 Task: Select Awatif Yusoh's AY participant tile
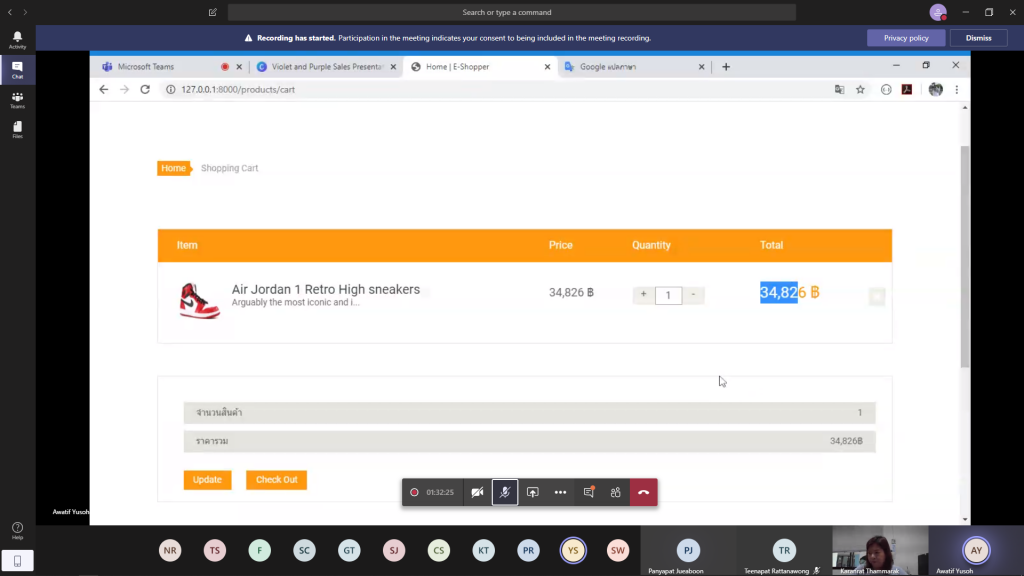click(976, 550)
